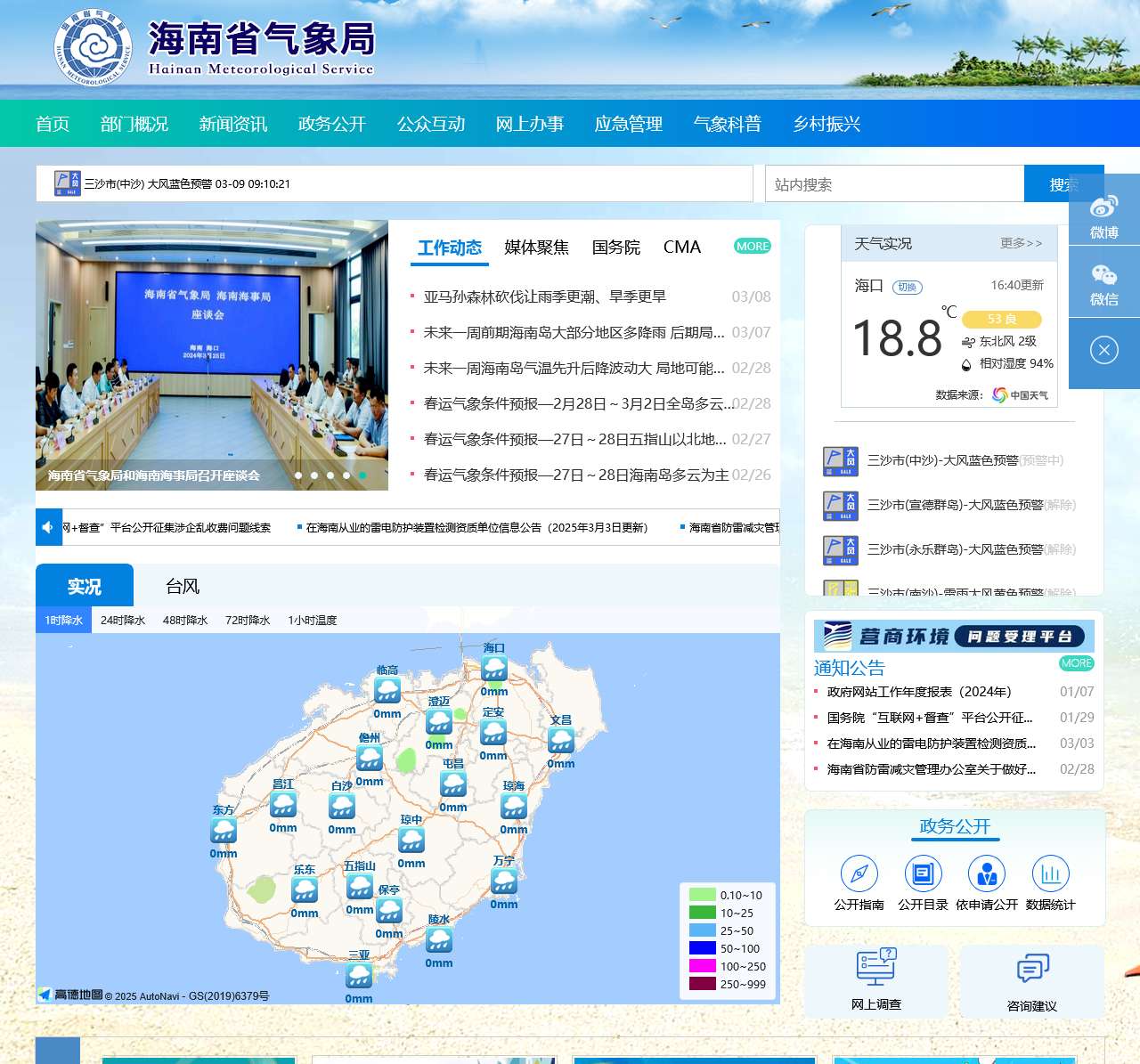
Task: Switch to 媒体聚焦 news tab
Action: pos(536,248)
